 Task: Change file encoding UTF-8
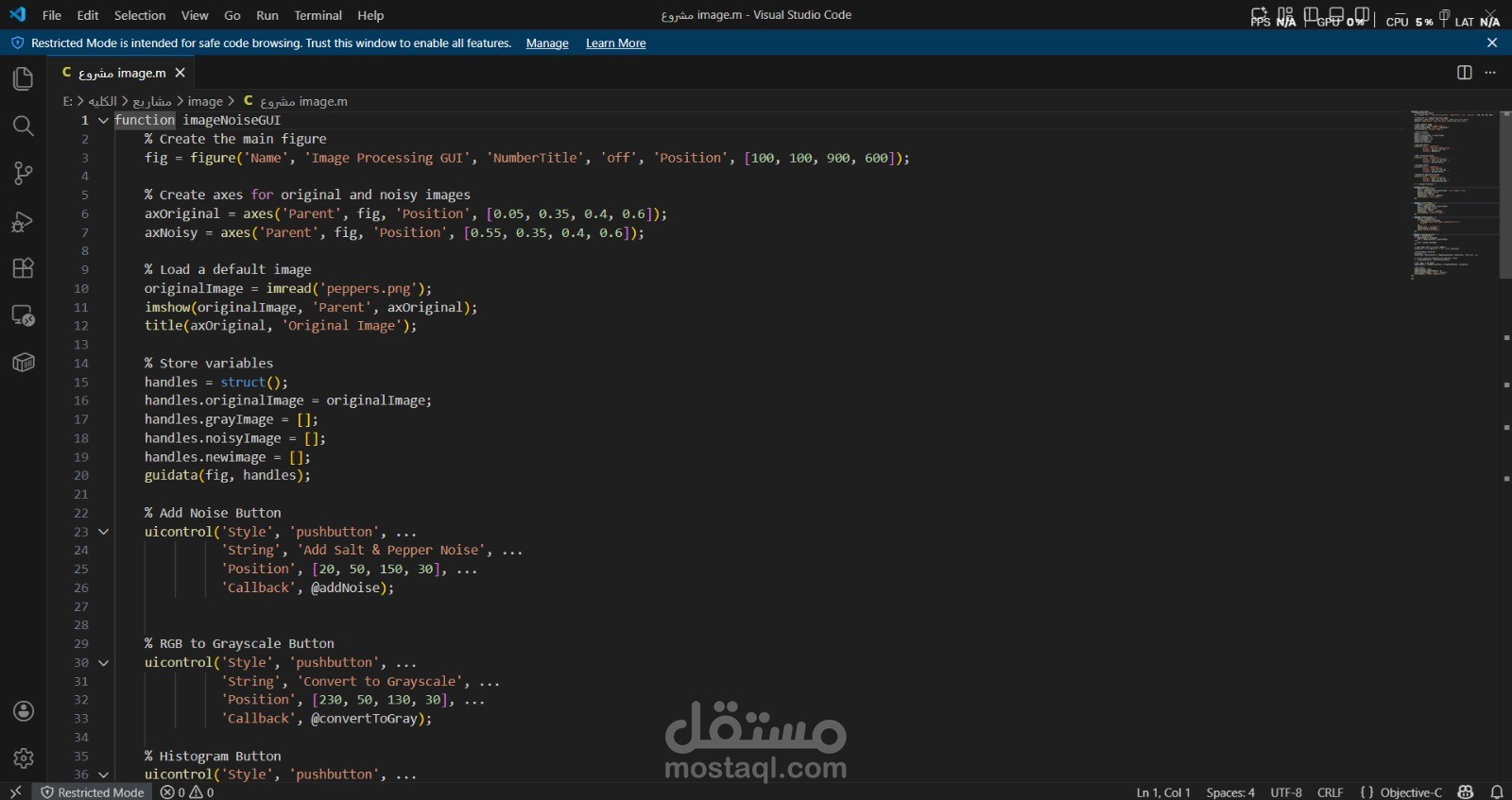point(1286,791)
